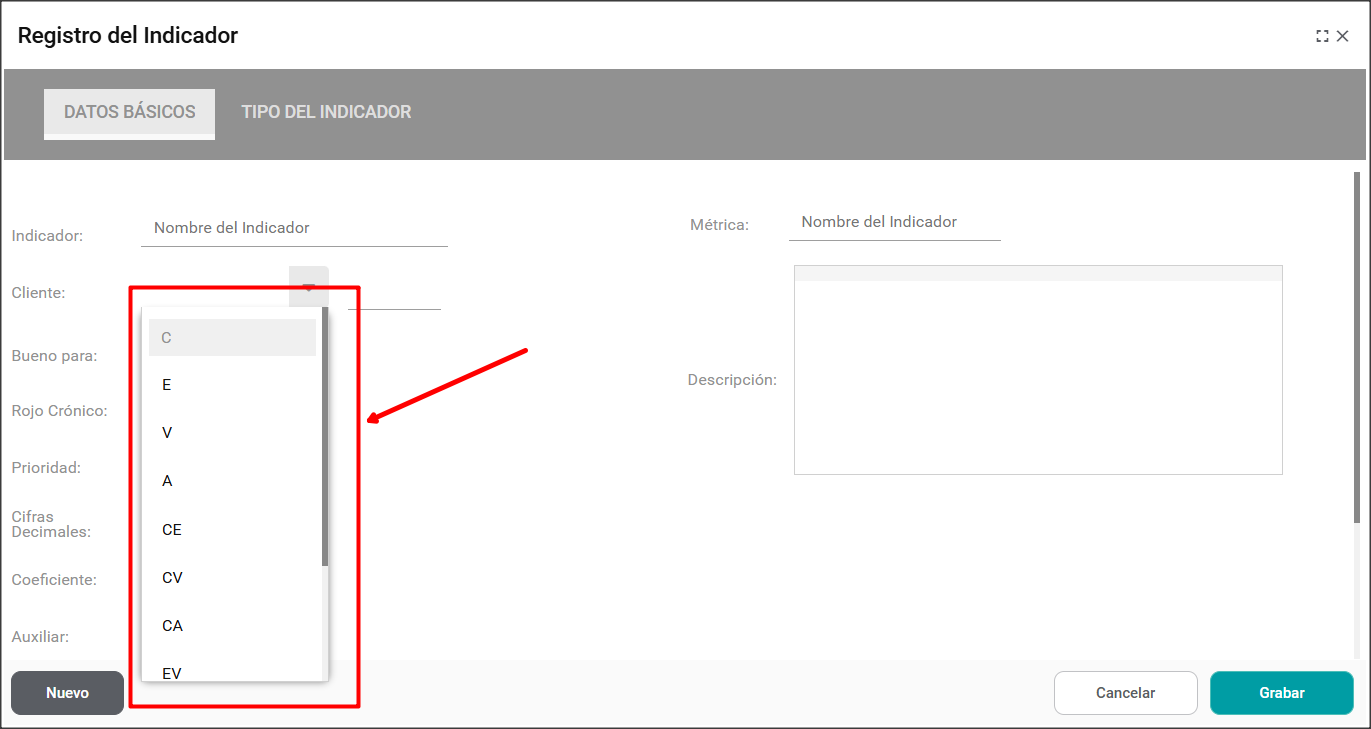Close the Registro del Indicador dialog

[1343, 36]
